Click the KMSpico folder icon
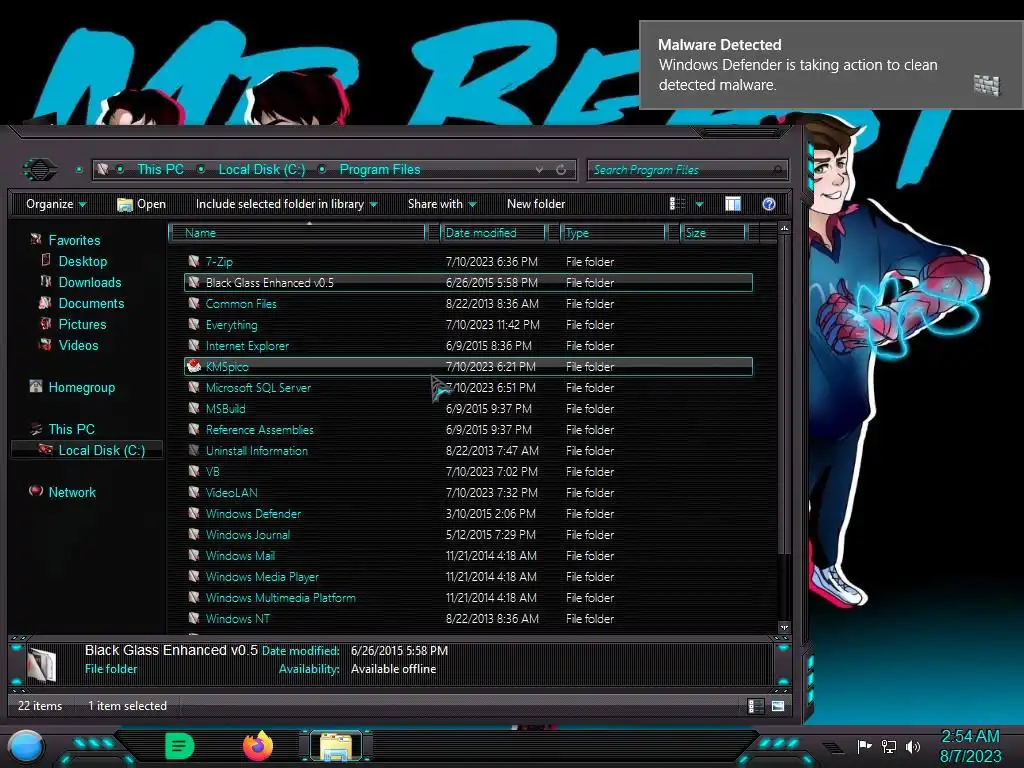This screenshot has height=768, width=1024. coord(193,366)
